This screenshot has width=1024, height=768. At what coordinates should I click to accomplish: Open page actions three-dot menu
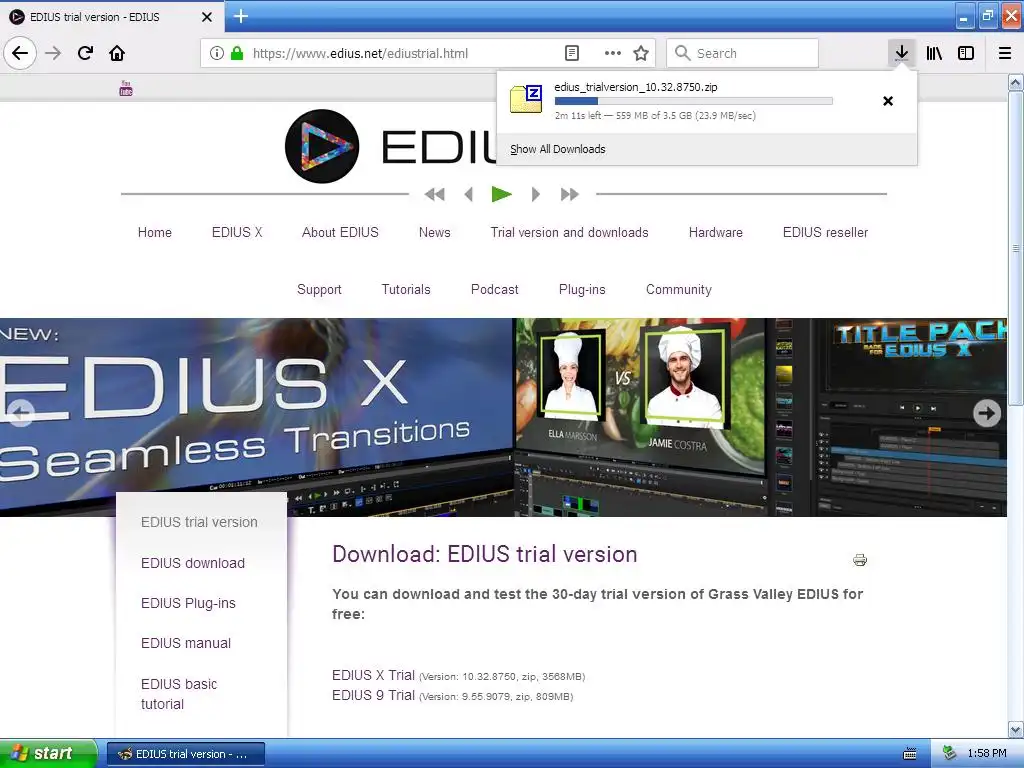[613, 53]
